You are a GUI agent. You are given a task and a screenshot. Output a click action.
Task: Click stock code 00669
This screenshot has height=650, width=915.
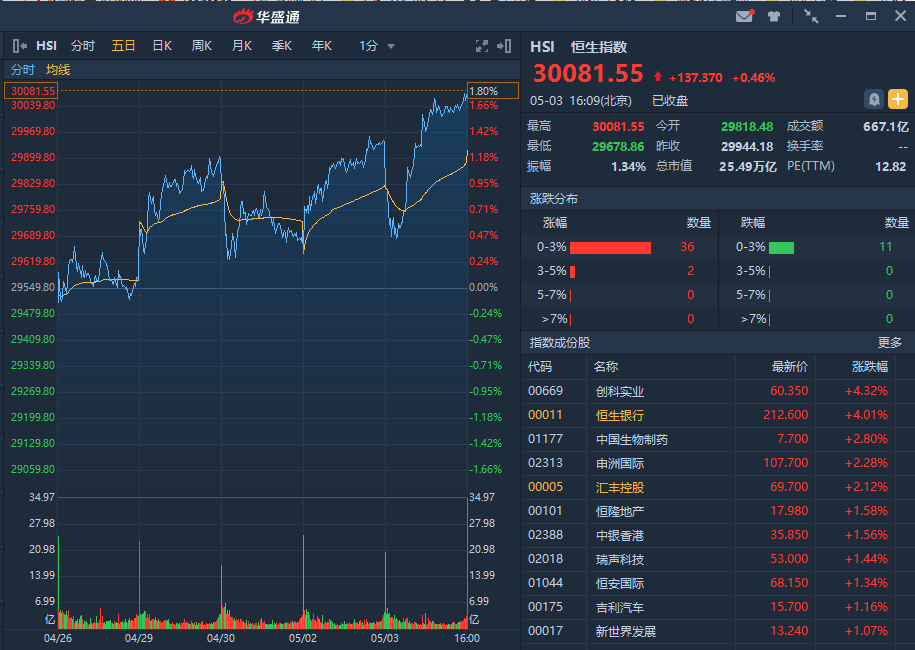[545, 390]
